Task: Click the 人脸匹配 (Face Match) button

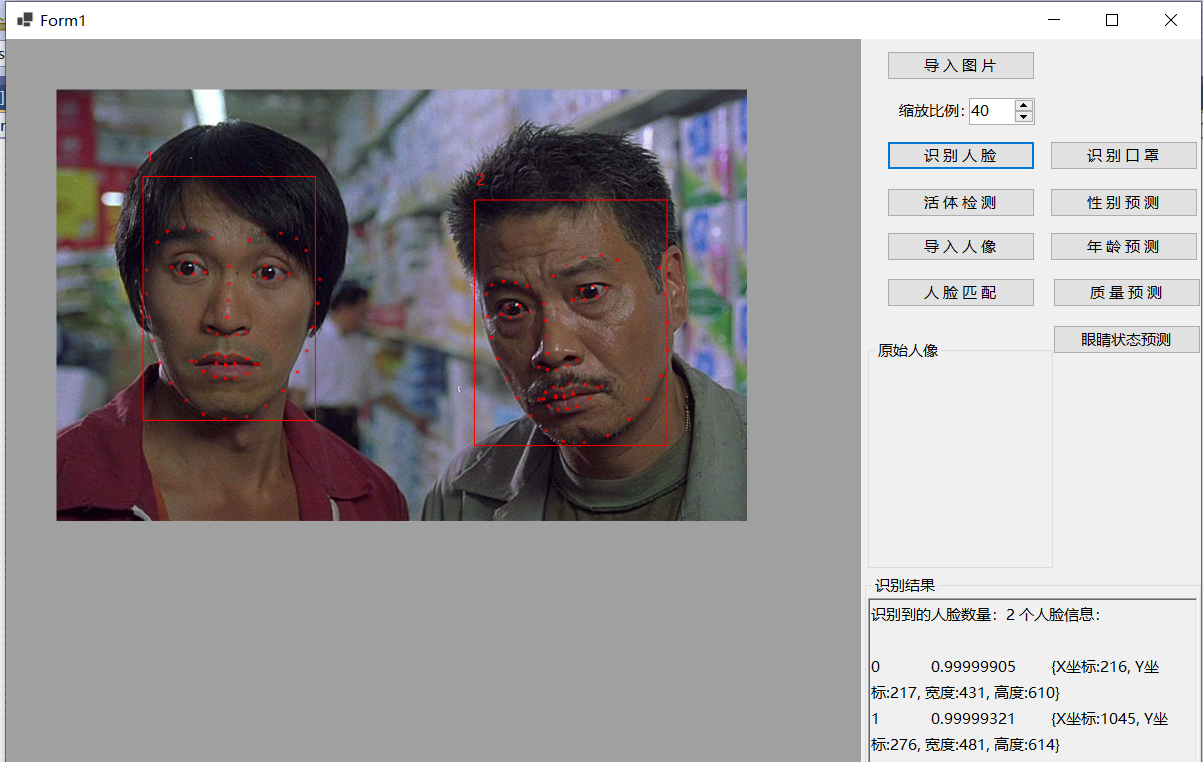Action: pyautogui.click(x=960, y=292)
